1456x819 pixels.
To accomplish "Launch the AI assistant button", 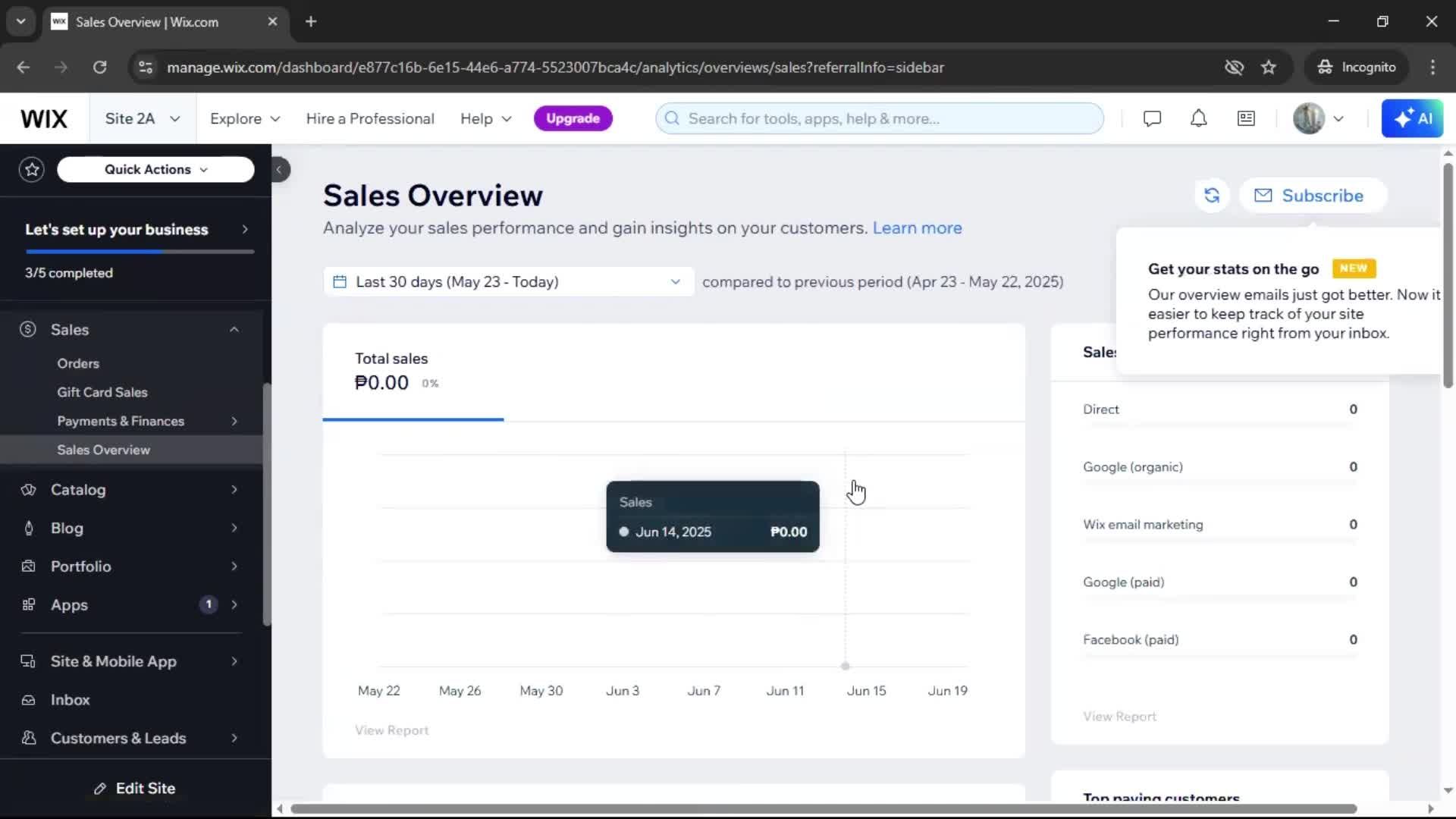I will click(x=1412, y=118).
